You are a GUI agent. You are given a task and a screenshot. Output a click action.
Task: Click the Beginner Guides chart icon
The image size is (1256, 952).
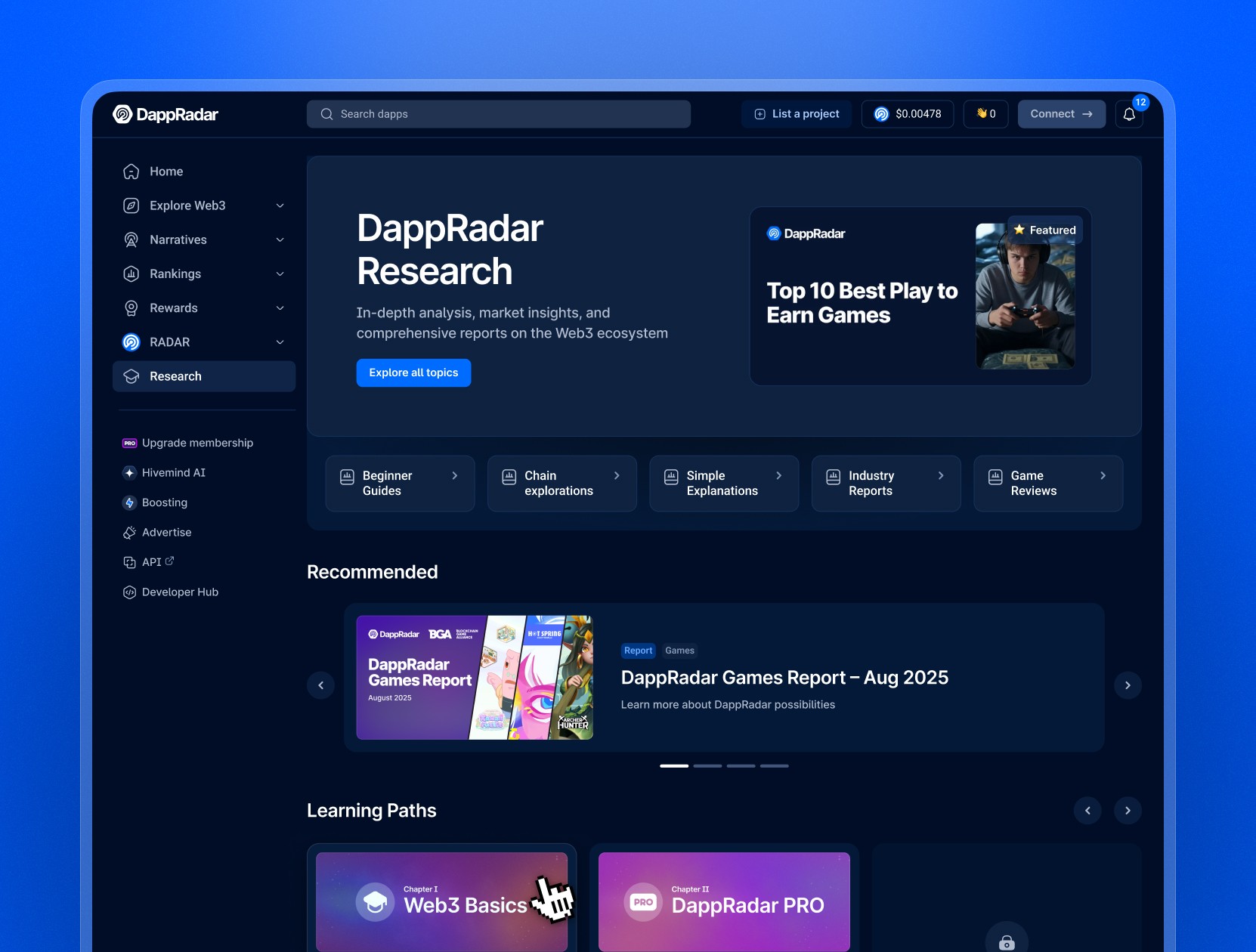point(347,477)
